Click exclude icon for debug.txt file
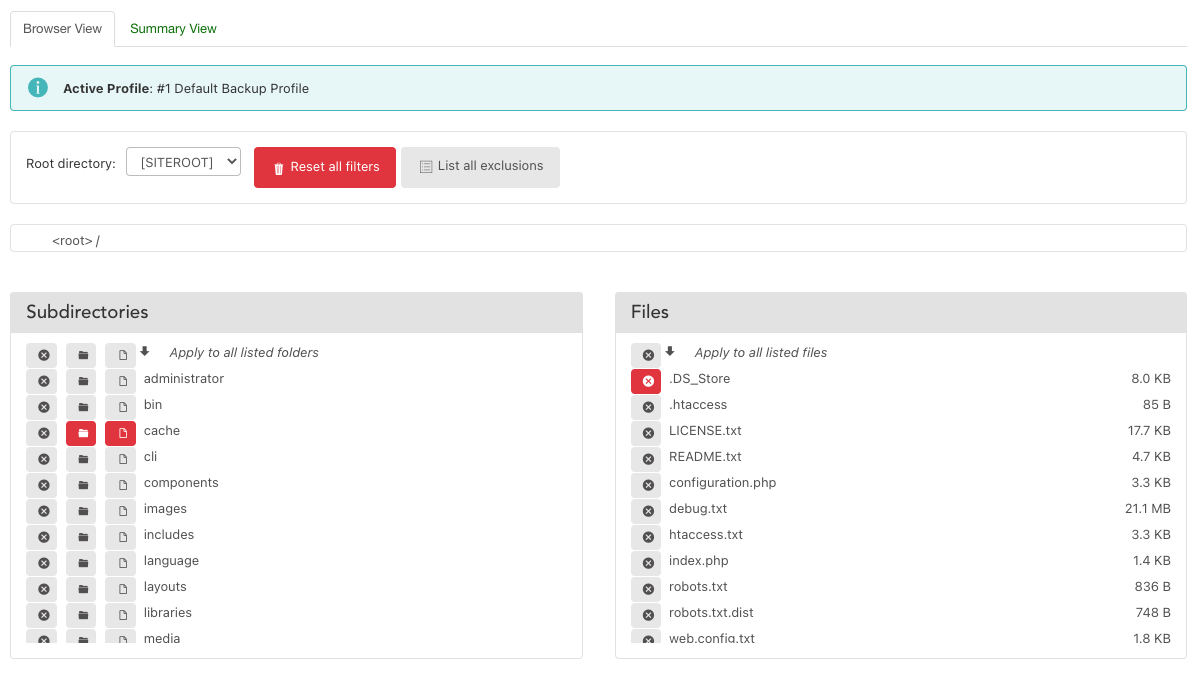Screen dimensions: 1194x677 tap(647, 511)
